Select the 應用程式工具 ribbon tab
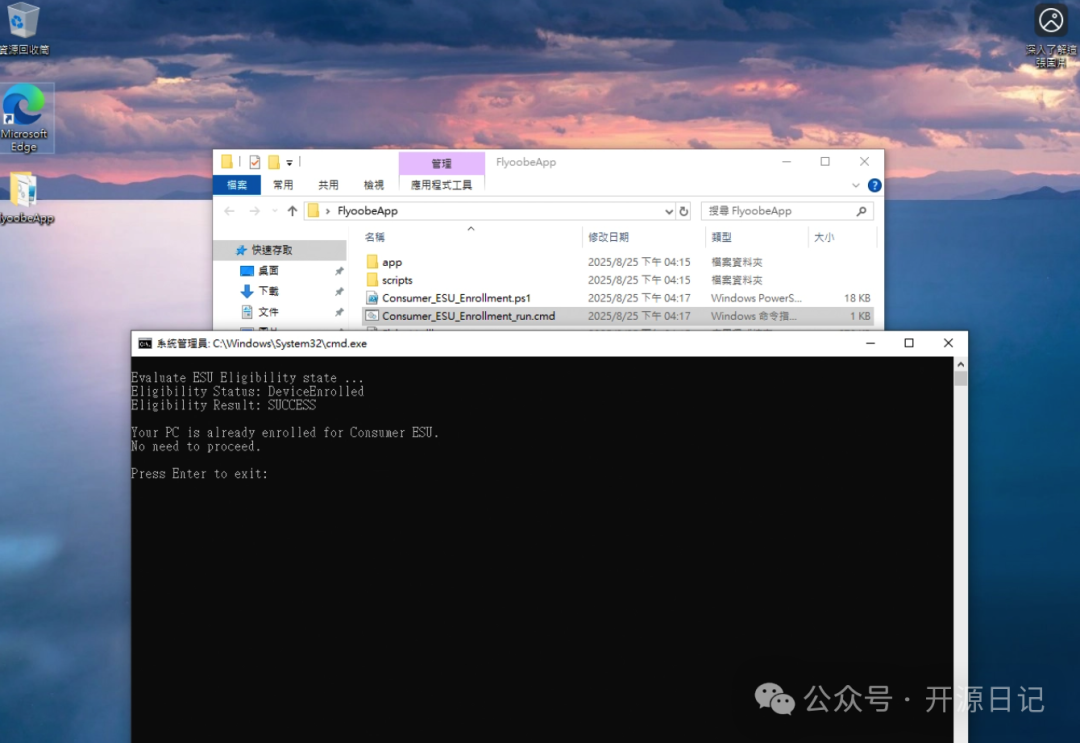Image resolution: width=1080 pixels, height=743 pixels. (x=441, y=185)
